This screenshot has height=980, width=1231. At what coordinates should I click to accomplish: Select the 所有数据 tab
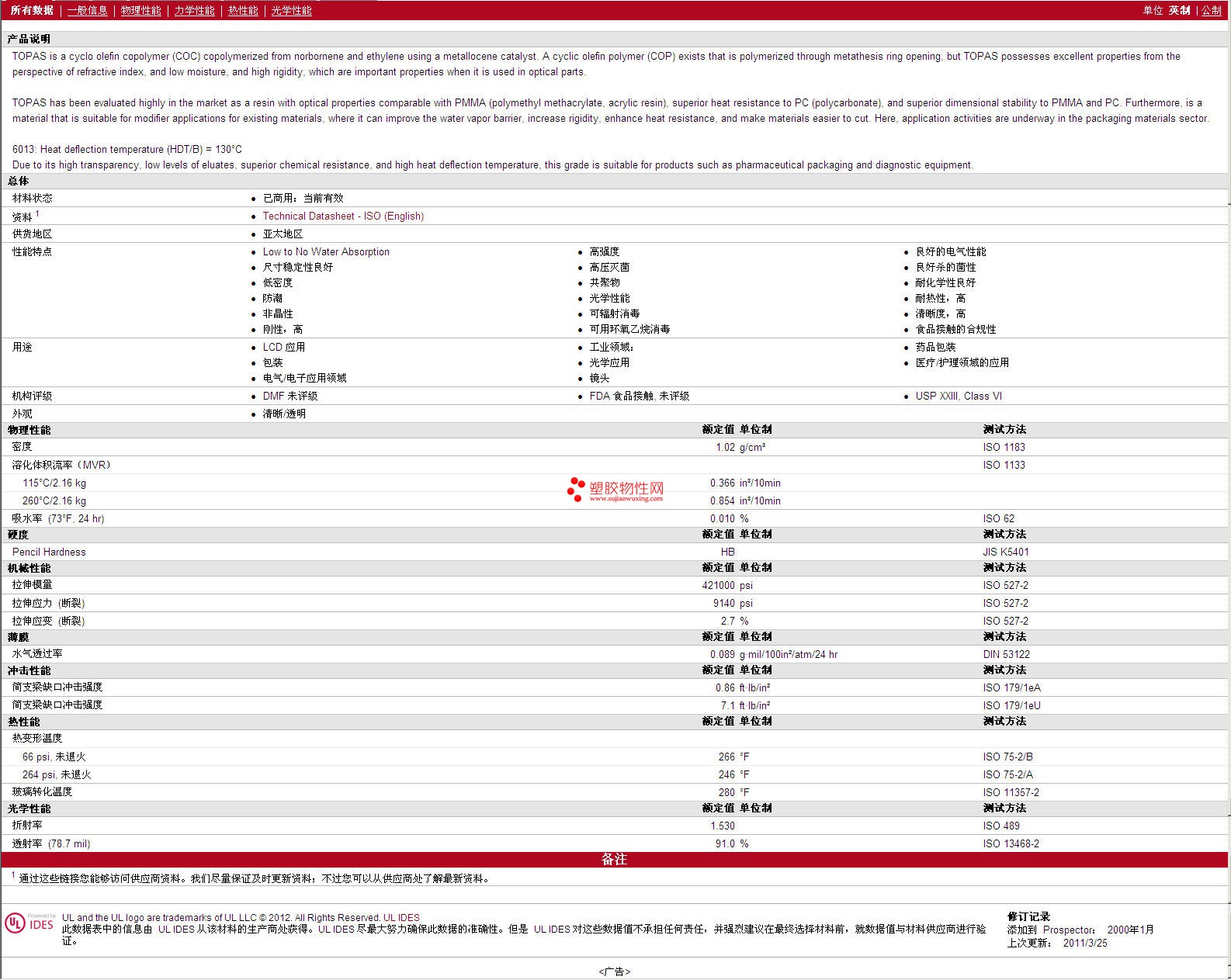pos(32,10)
